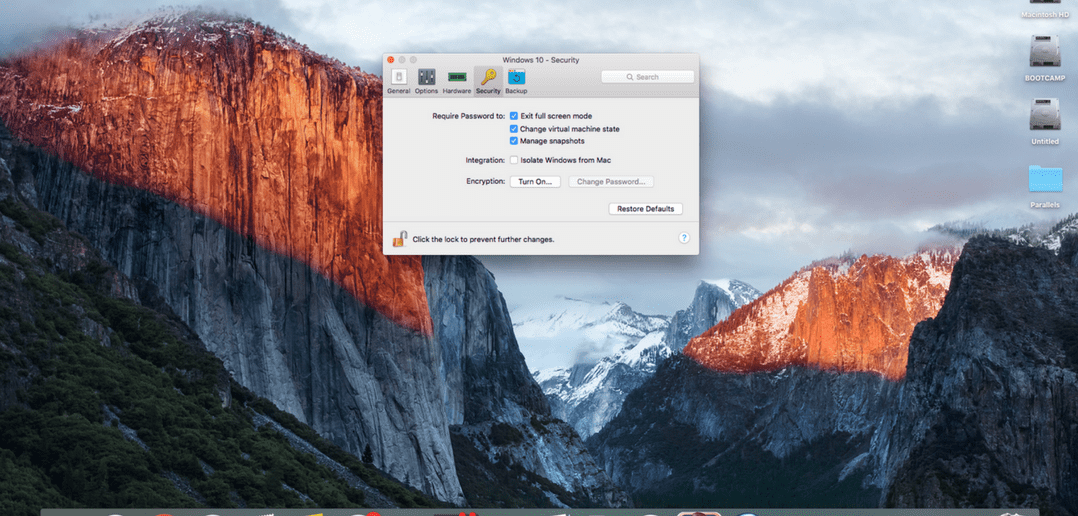Screen dimensions: 1078x516
Task: Click the "Integration:" label
Action: (x=485, y=160)
